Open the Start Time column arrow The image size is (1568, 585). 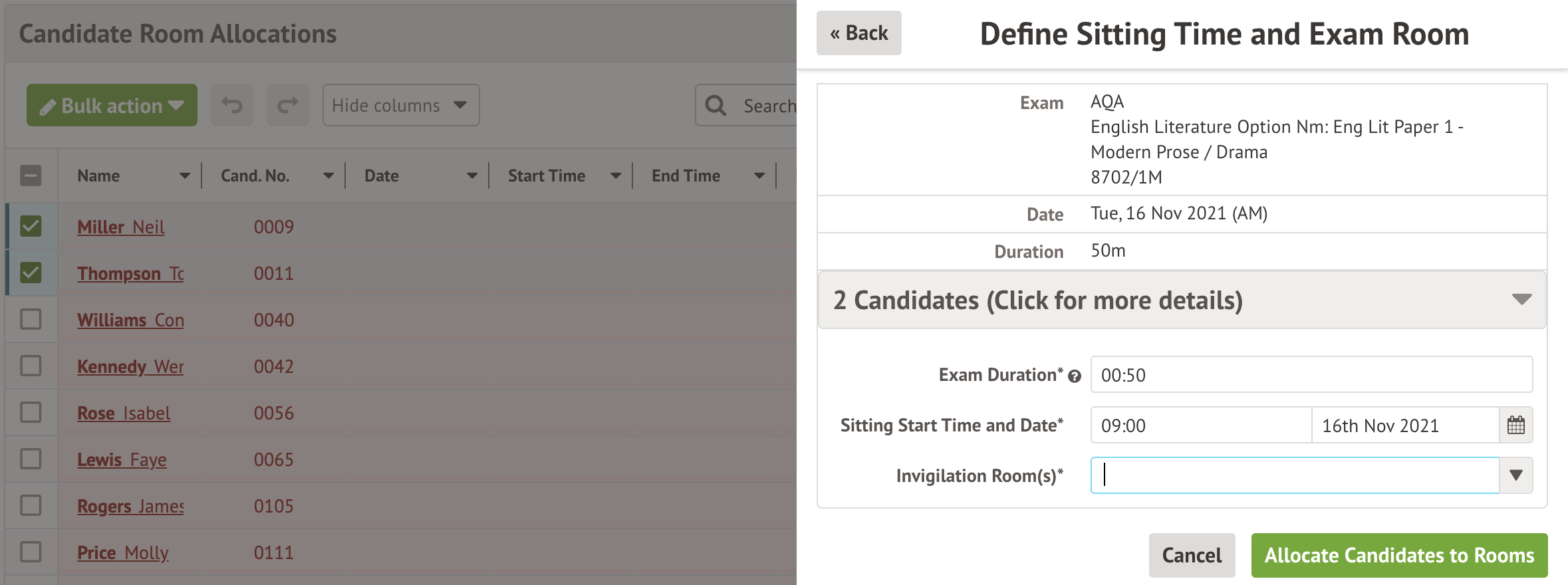coord(616,176)
